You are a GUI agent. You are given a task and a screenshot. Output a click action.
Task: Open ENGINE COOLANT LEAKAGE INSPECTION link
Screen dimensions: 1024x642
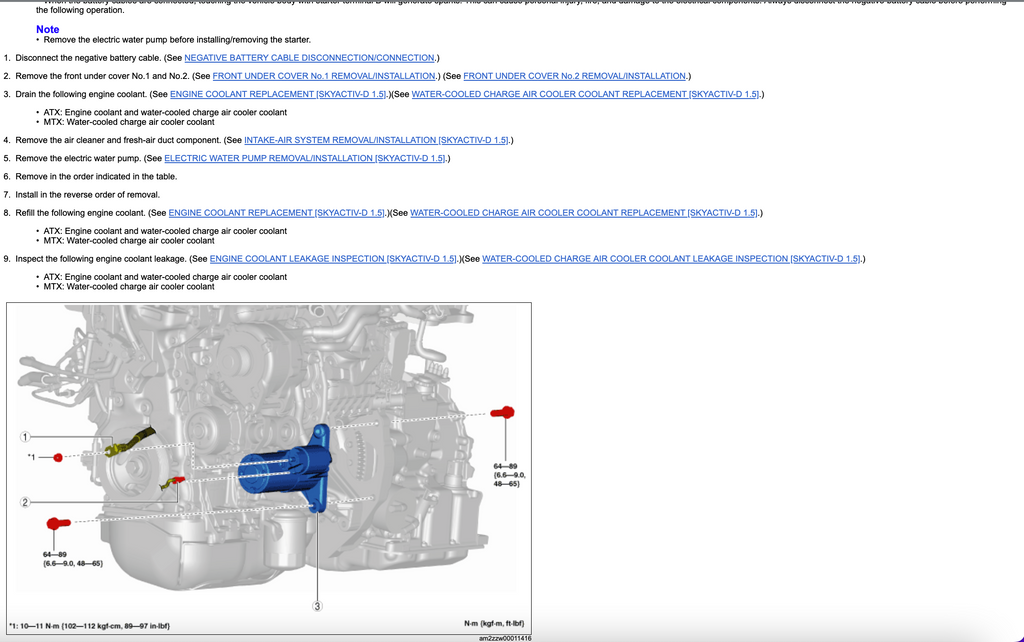pos(333,259)
